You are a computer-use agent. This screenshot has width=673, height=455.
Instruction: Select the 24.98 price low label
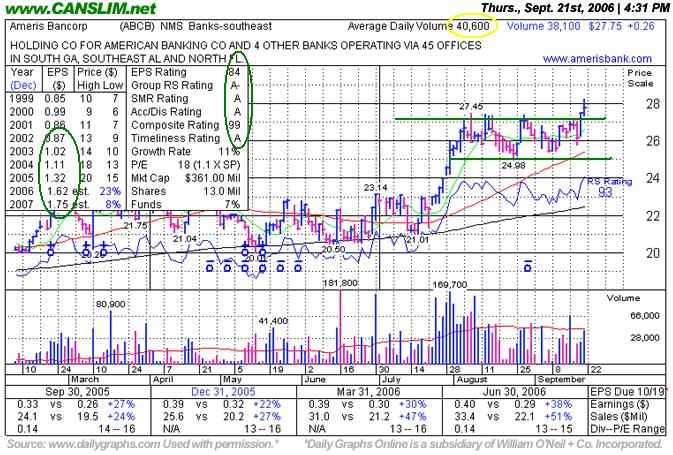[x=513, y=166]
